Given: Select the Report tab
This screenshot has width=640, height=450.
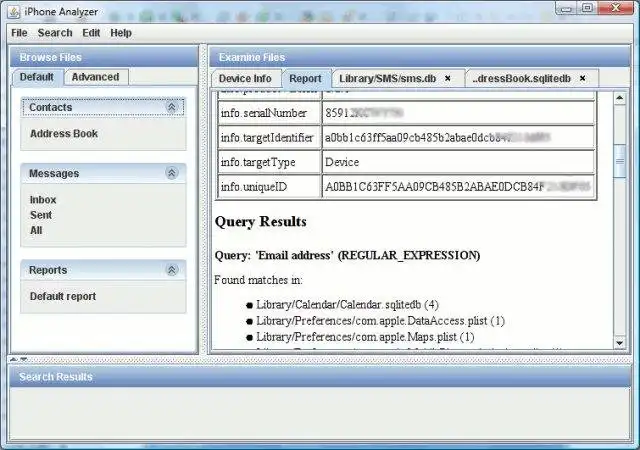Looking at the screenshot, I should coord(305,78).
